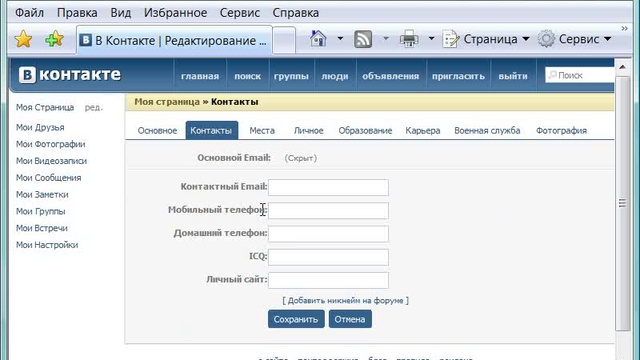640x360 pixels.
Task: Open Мои Друзья sidebar link
Action: 40,127
